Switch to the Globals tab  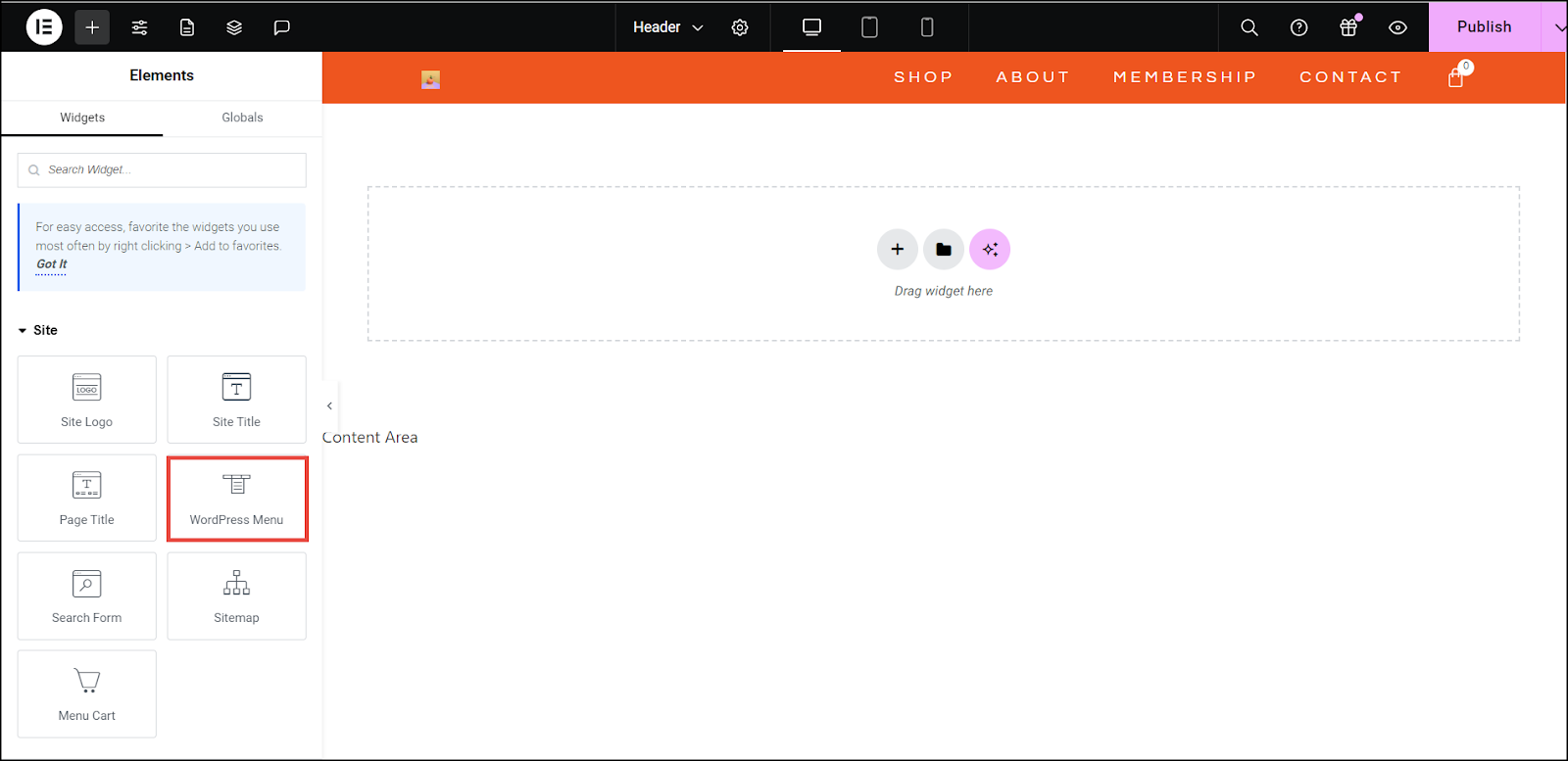242,118
